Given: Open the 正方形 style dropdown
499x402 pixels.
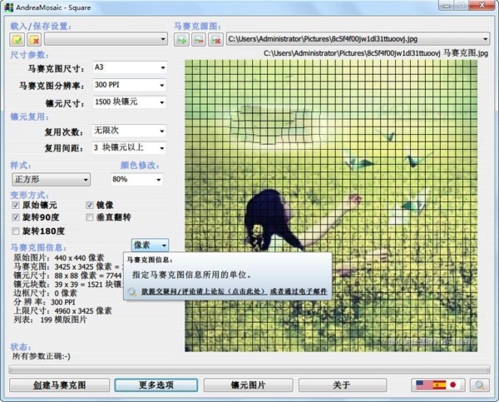Looking at the screenshot, I should 51,179.
